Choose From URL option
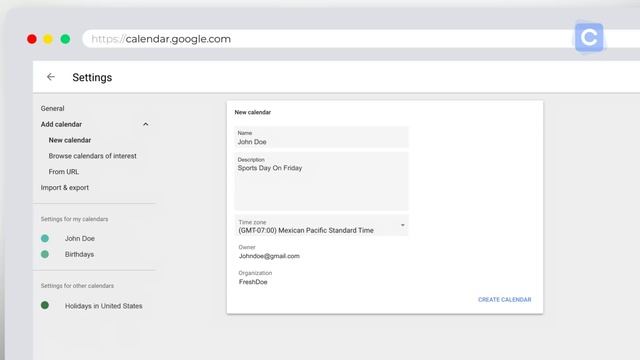Screen dimensions: 640x360 [64, 172]
